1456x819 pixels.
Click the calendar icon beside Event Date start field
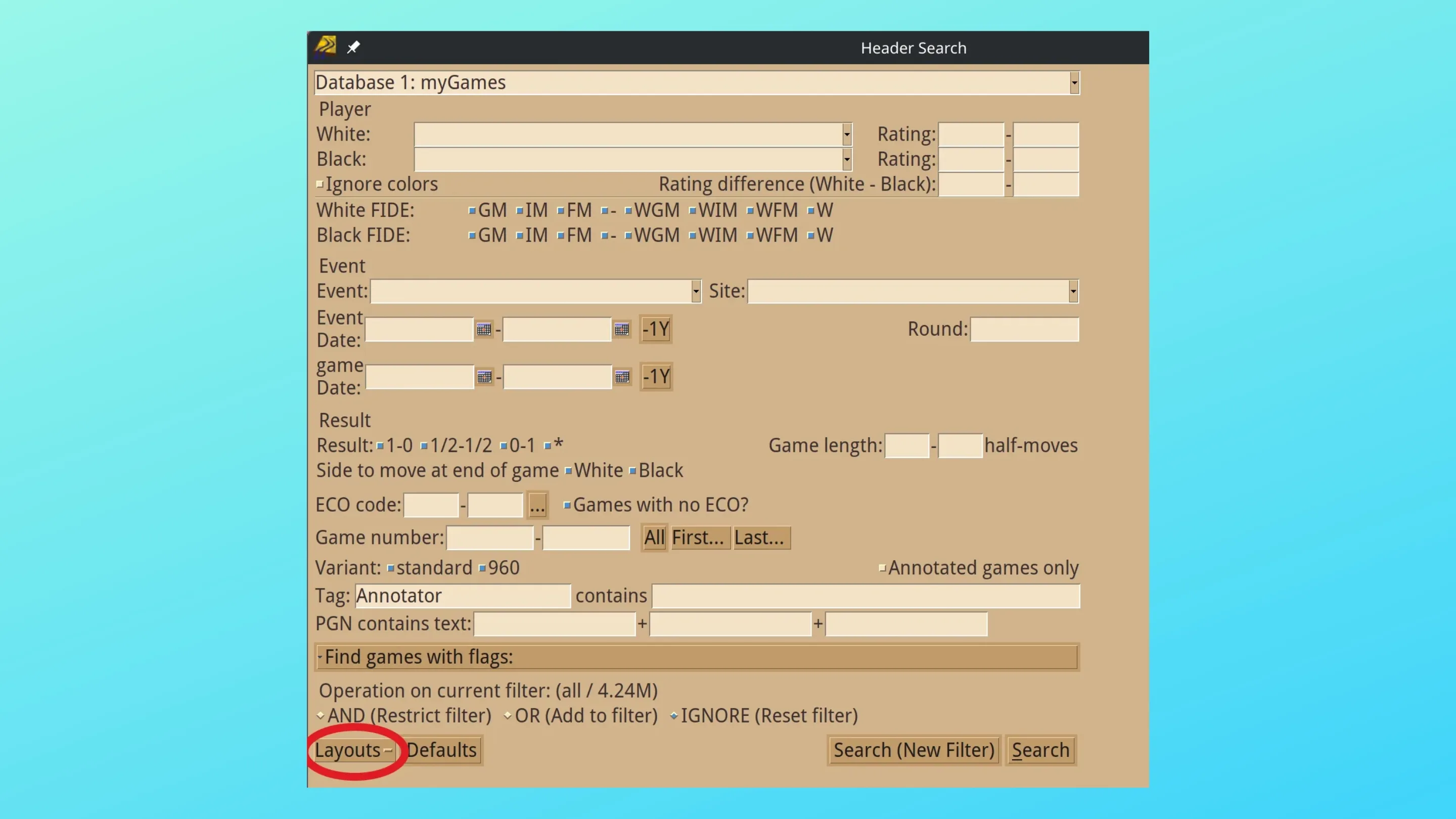click(484, 330)
